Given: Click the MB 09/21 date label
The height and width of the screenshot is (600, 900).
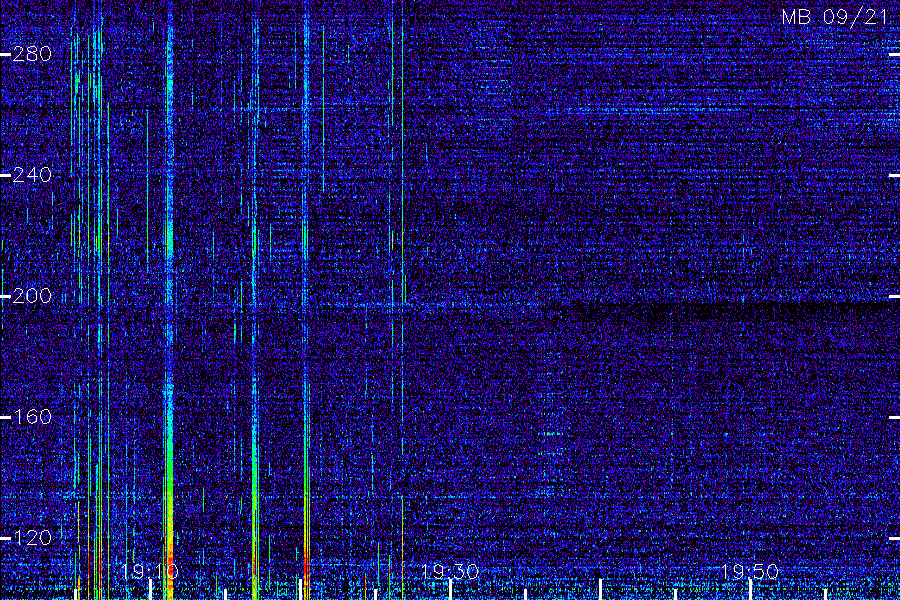Looking at the screenshot, I should tap(835, 17).
